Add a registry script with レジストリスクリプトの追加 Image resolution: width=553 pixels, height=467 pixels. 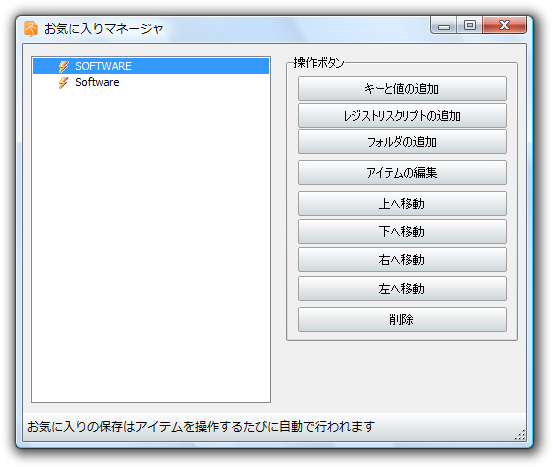tap(402, 115)
